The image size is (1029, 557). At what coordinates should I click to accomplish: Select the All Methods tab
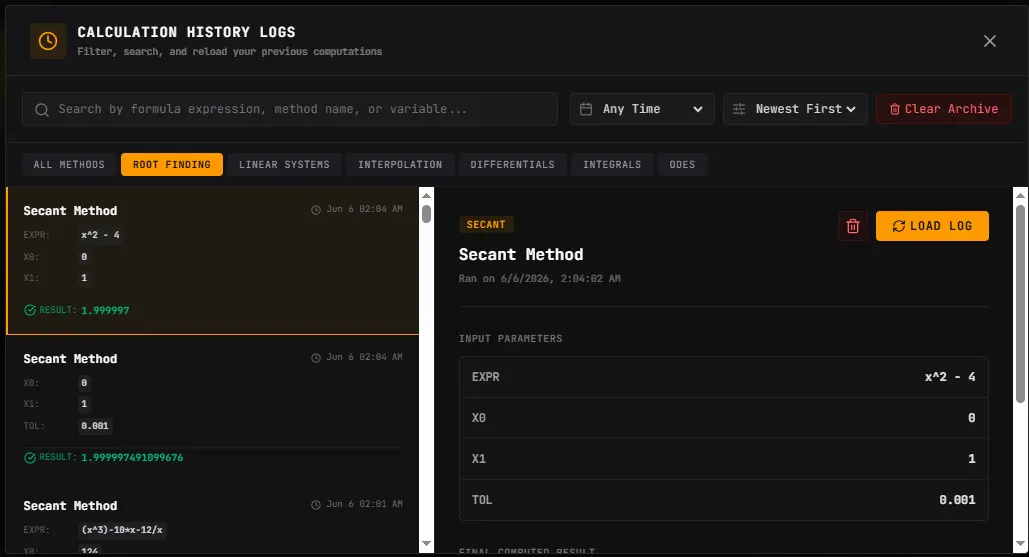click(69, 165)
